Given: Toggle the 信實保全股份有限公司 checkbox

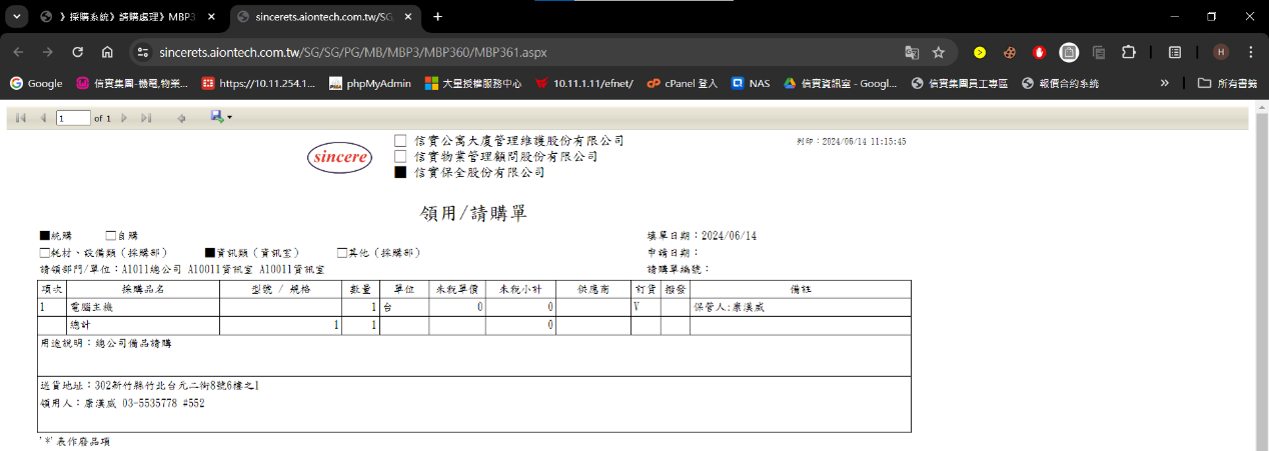Looking at the screenshot, I should pos(400,172).
